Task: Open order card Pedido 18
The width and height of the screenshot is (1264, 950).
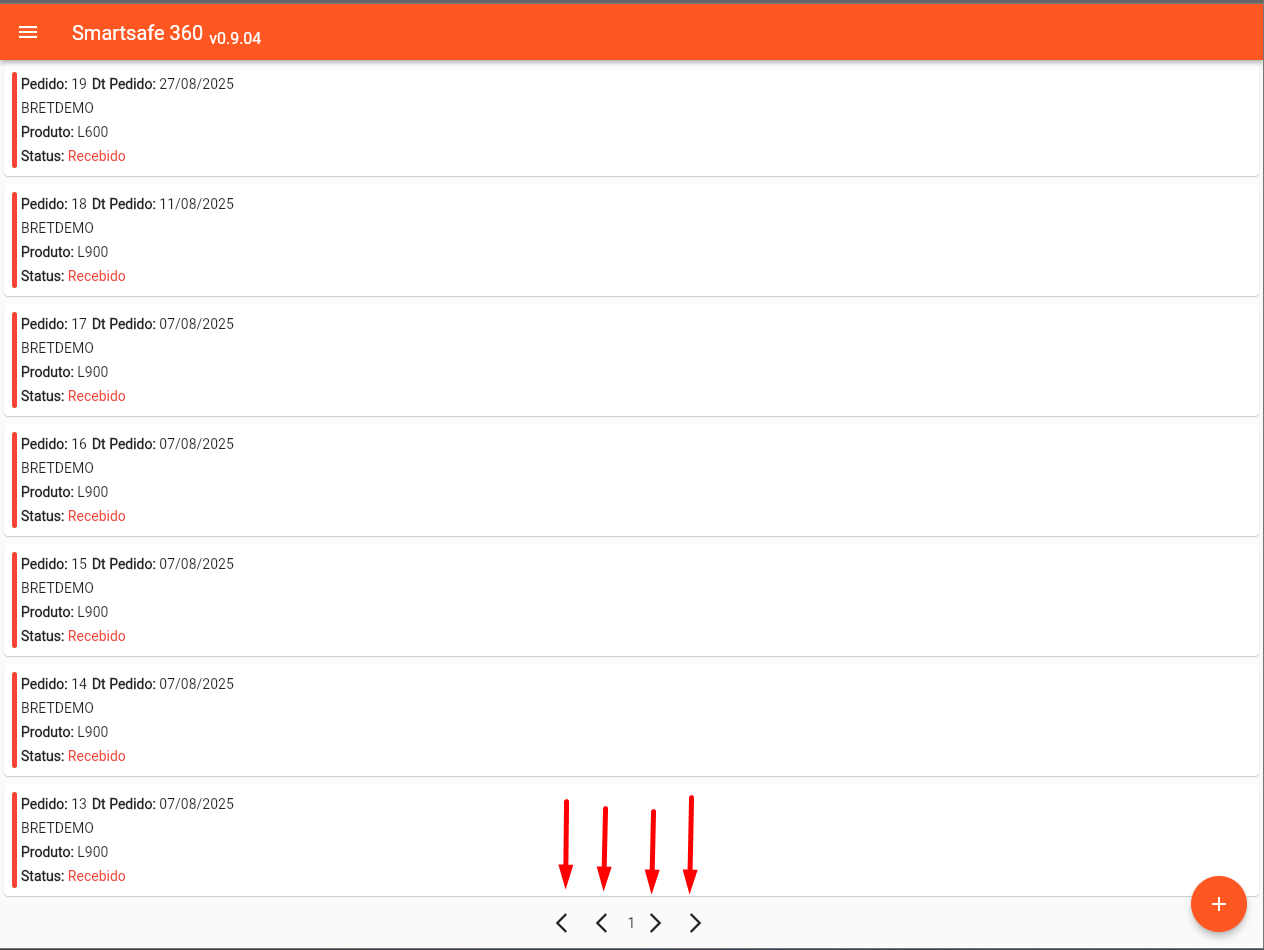Action: pos(630,240)
